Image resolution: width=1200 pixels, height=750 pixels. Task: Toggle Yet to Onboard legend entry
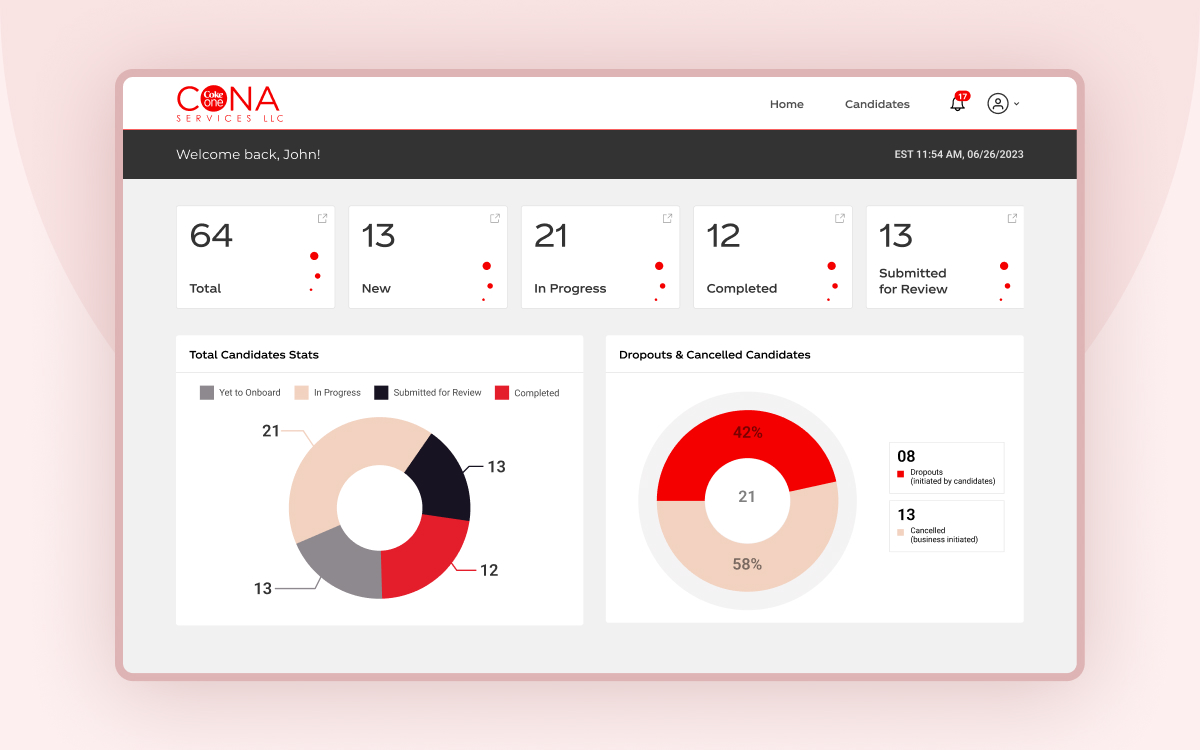click(x=241, y=393)
